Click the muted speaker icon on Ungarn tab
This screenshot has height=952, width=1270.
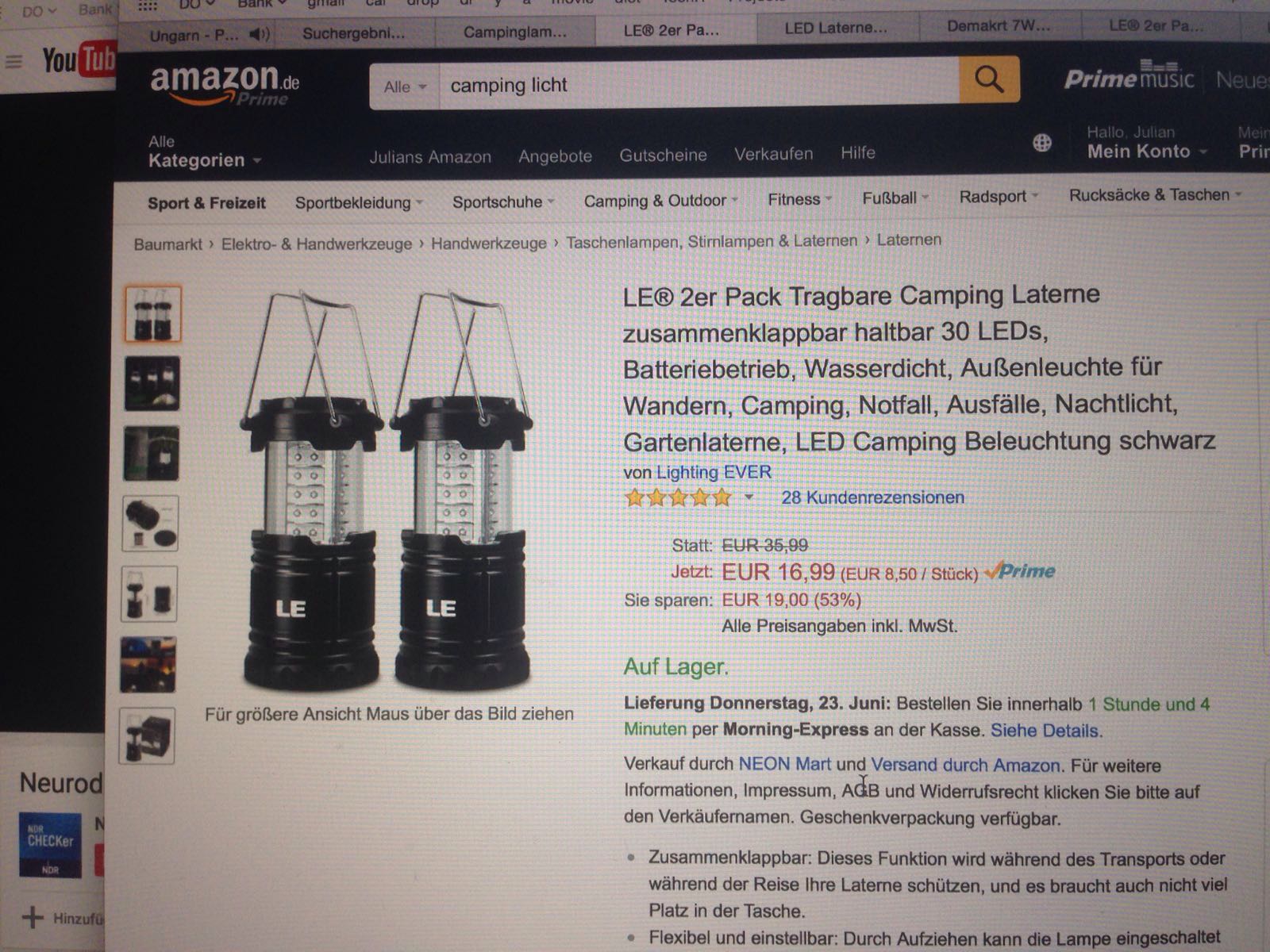(259, 34)
